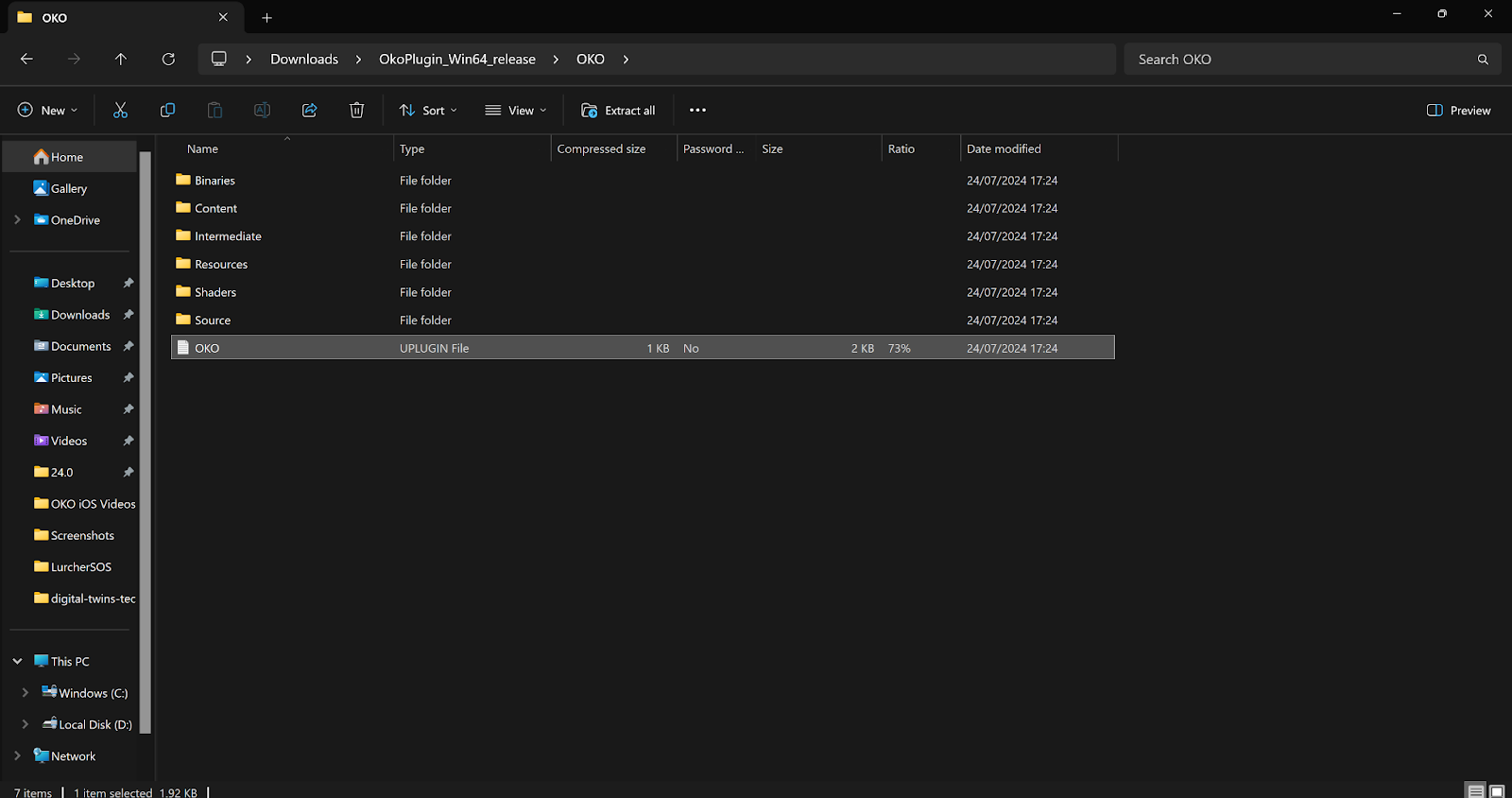
Task: Click the Refresh icon beside address bar
Action: click(168, 59)
